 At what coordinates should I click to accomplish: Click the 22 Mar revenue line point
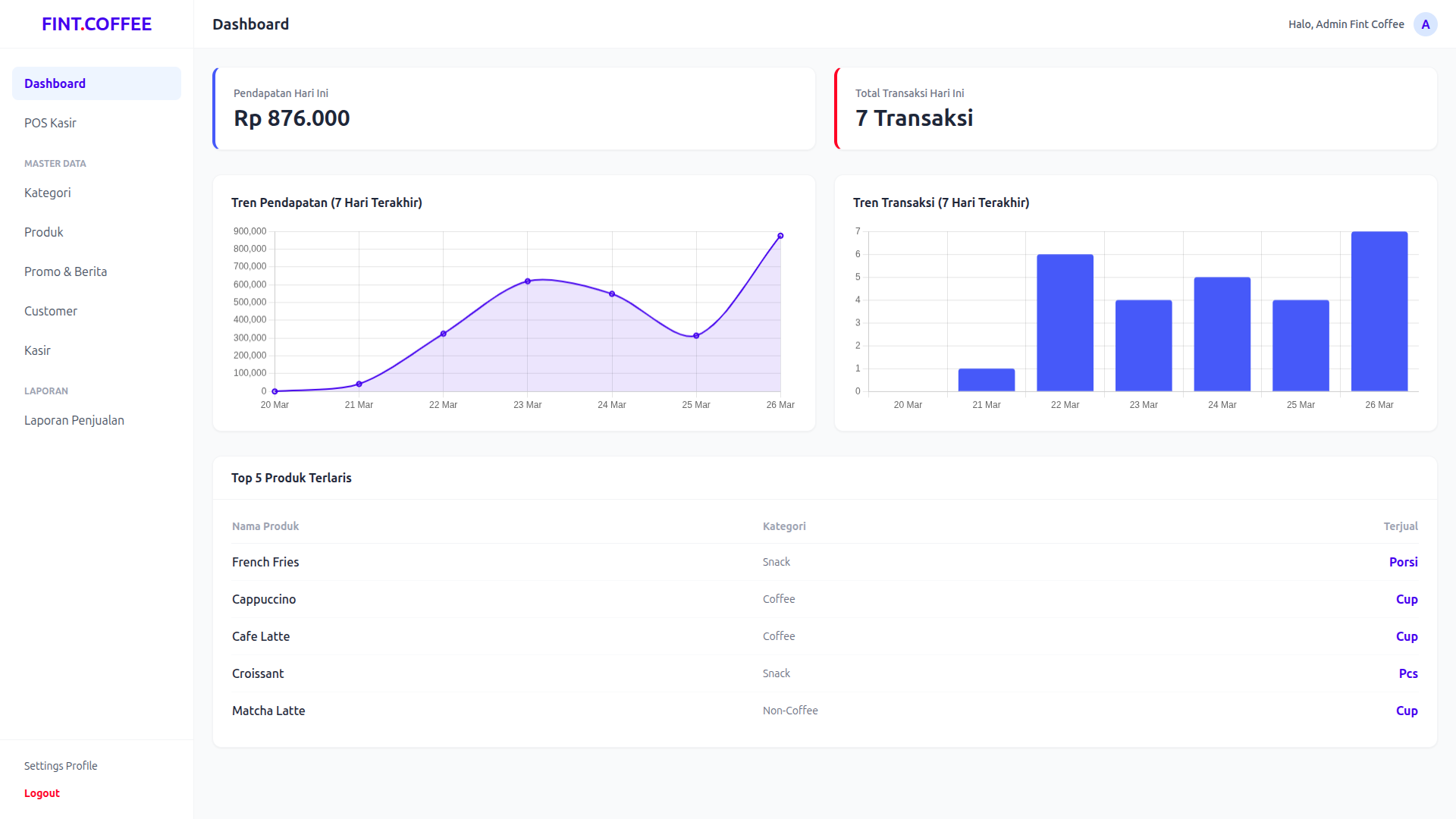(444, 334)
